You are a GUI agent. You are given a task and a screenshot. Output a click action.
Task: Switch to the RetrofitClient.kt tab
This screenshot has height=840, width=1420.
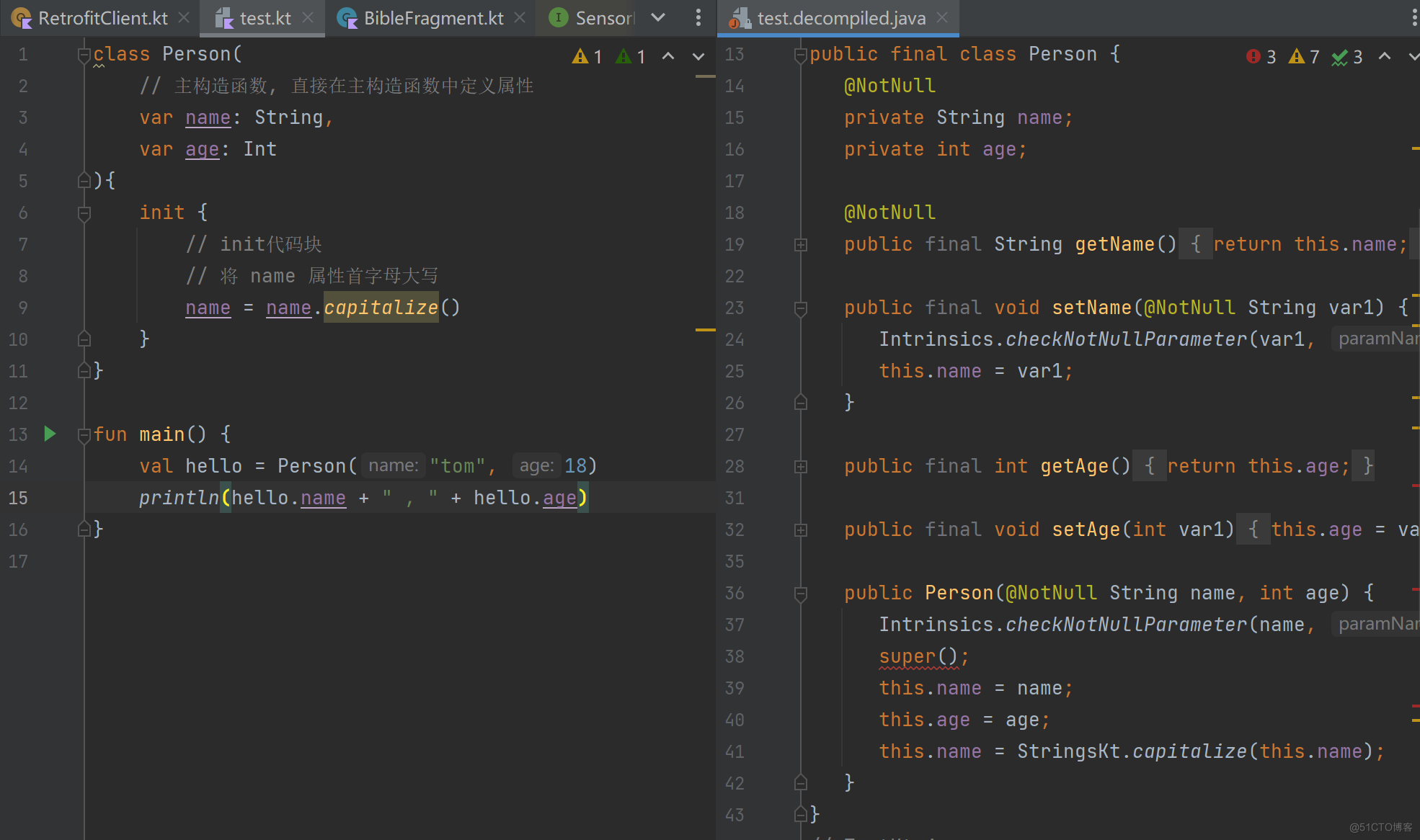[102, 18]
